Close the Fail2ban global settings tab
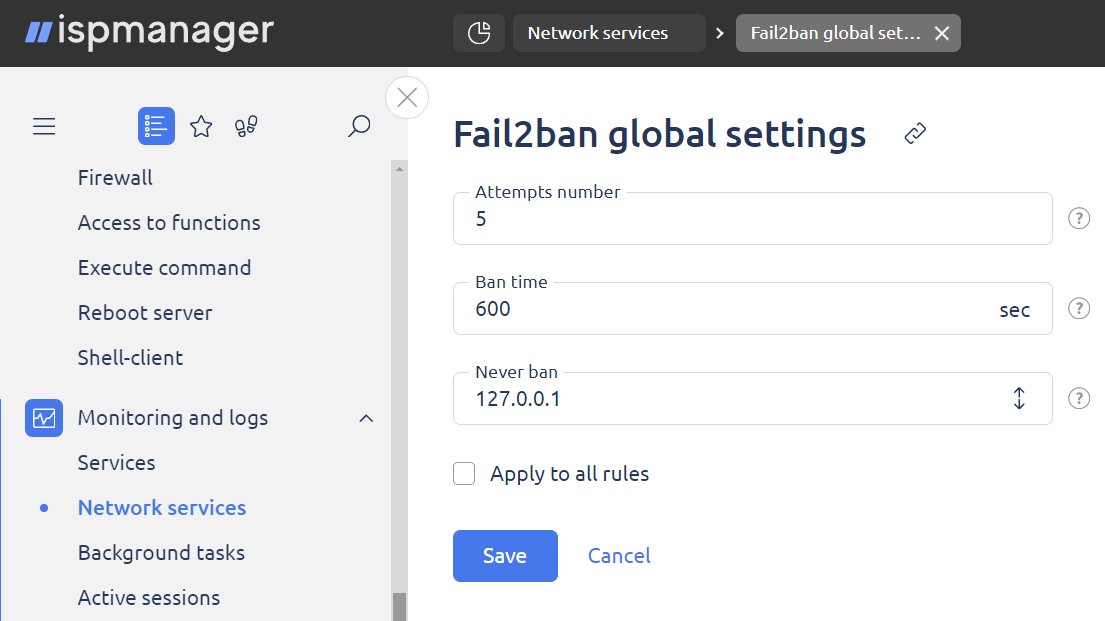 click(942, 33)
